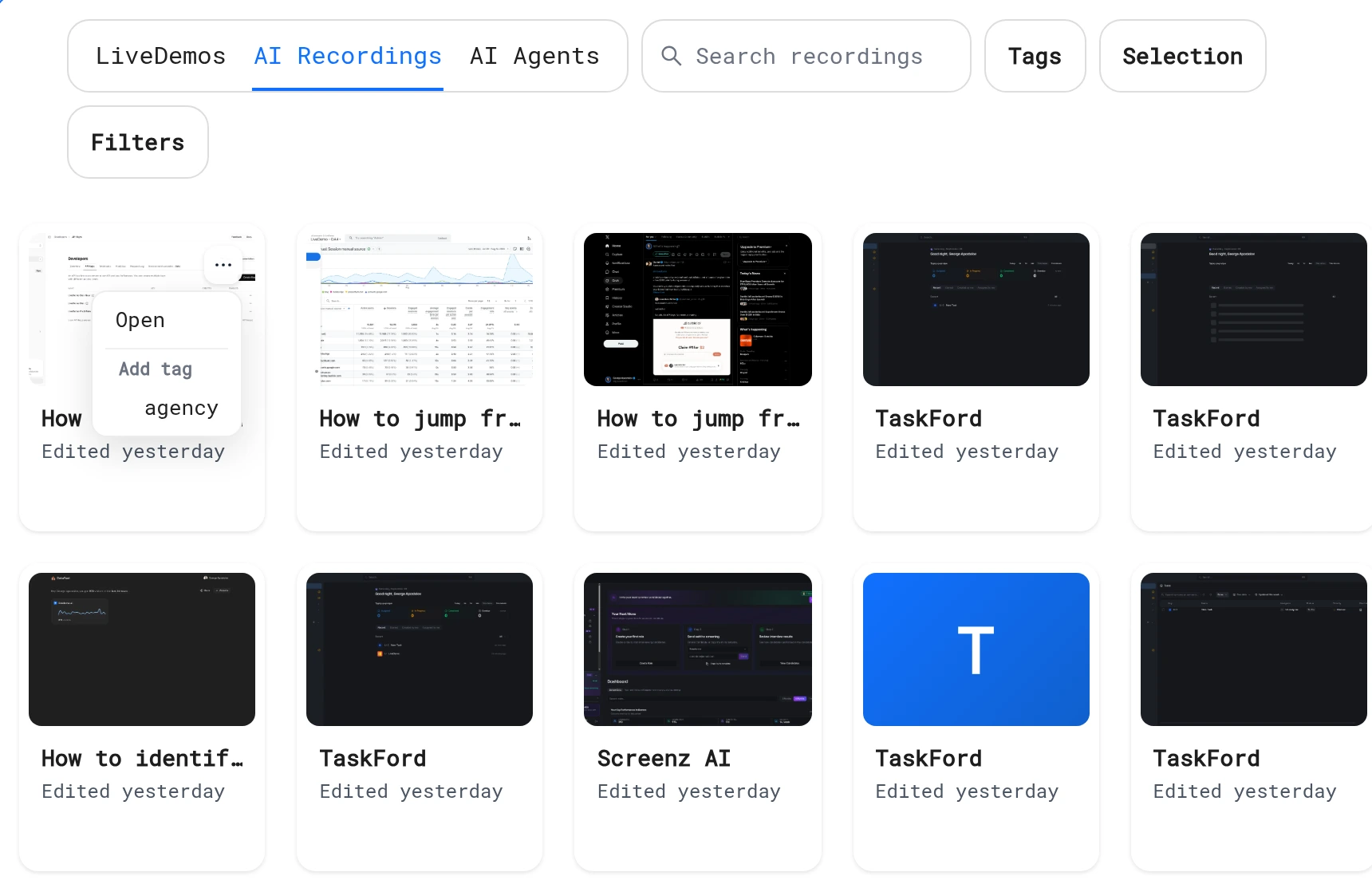Click Edited yesterday under How to identif…
This screenshot has width=1372, height=884.
pyautogui.click(x=133, y=791)
